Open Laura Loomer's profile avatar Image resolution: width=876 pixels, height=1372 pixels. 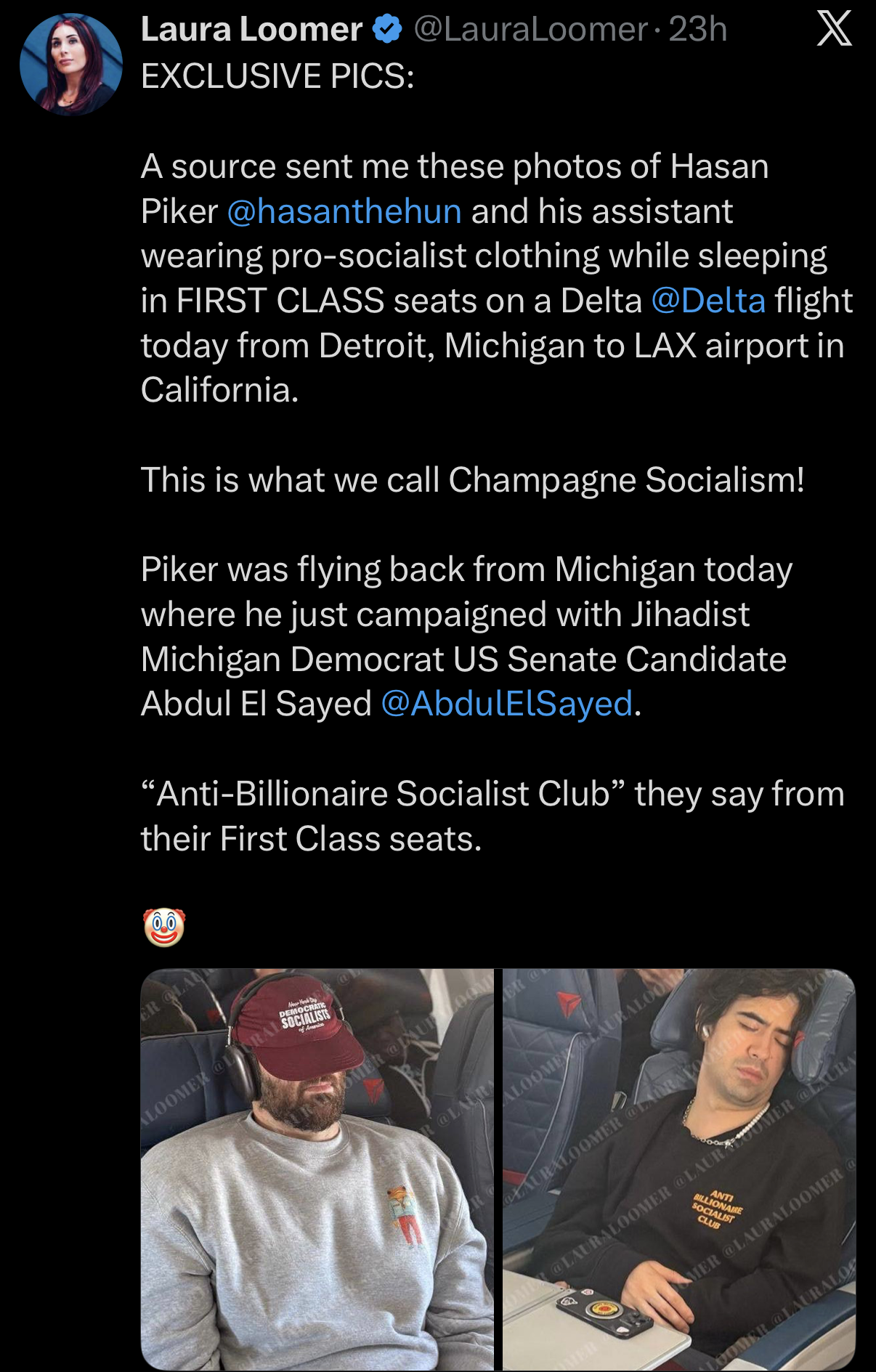tap(70, 65)
